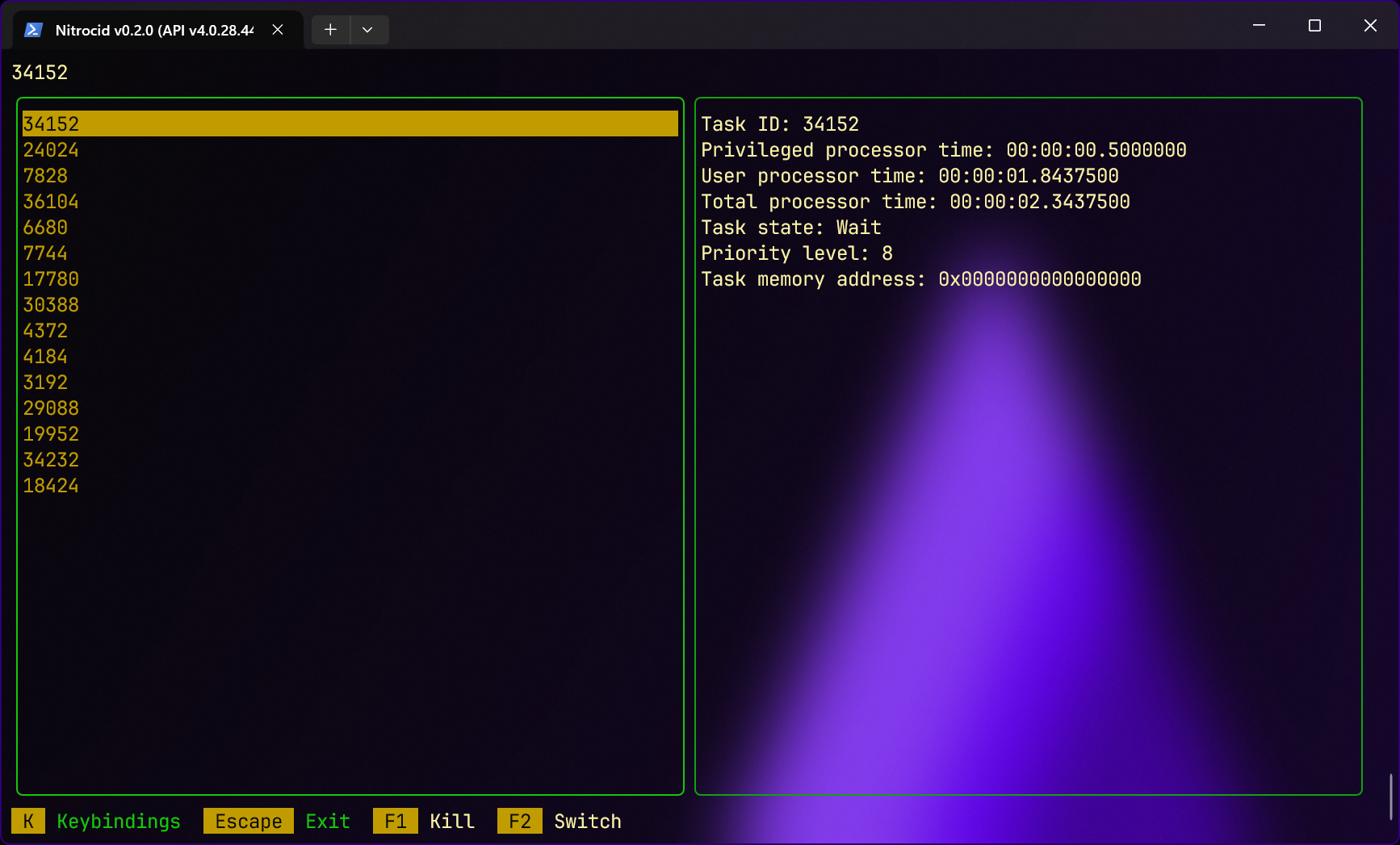
Task: Click the F2 Switch keybinding
Action: (520, 822)
